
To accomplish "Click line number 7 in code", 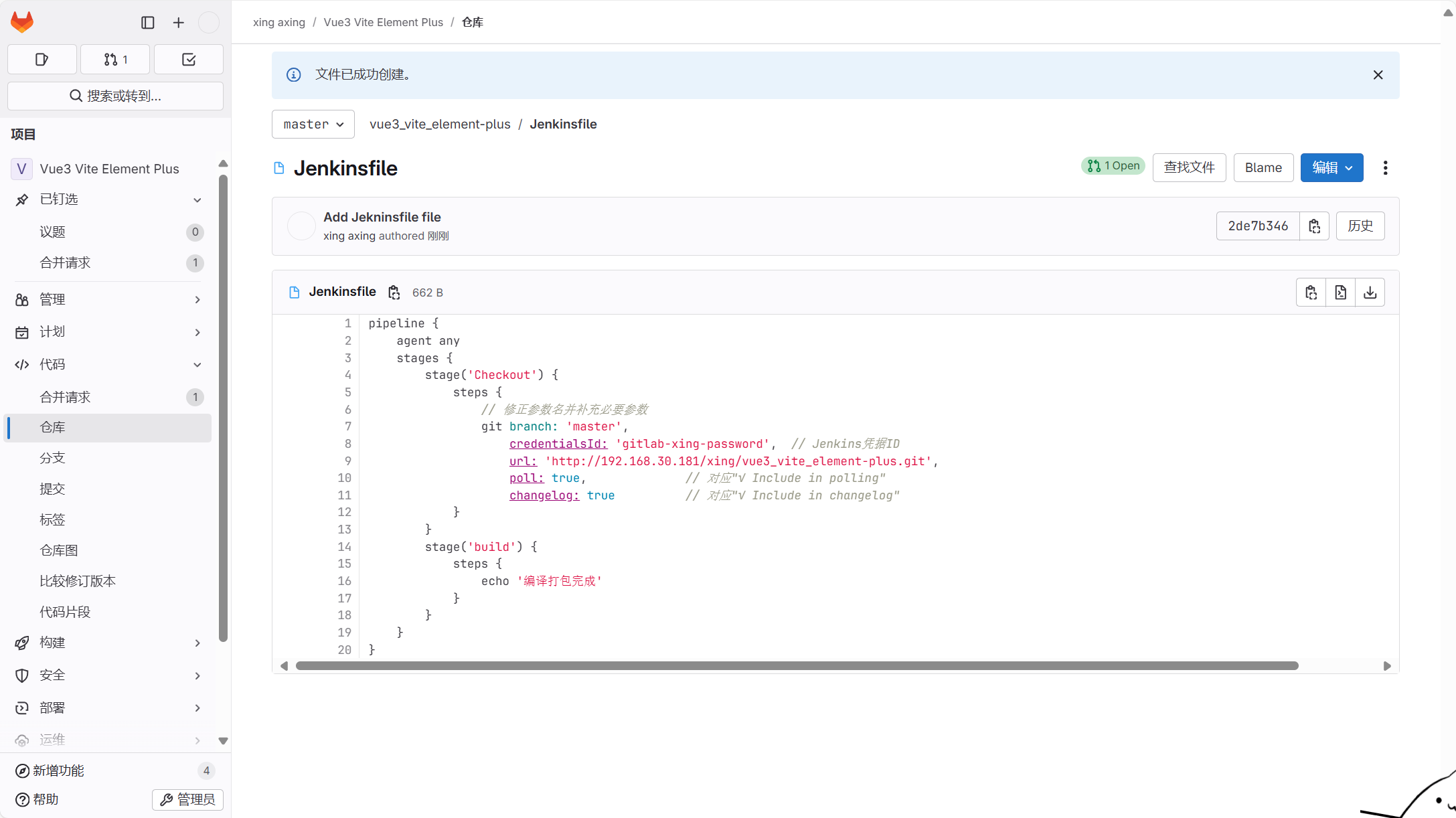I will 348,427.
